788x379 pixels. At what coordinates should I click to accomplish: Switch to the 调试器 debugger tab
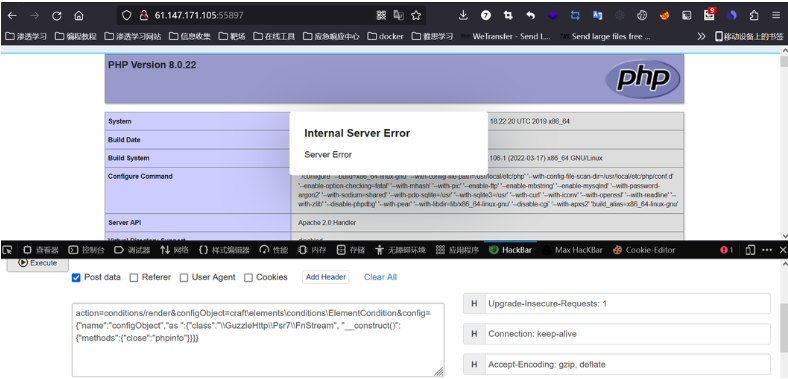[x=132, y=250]
